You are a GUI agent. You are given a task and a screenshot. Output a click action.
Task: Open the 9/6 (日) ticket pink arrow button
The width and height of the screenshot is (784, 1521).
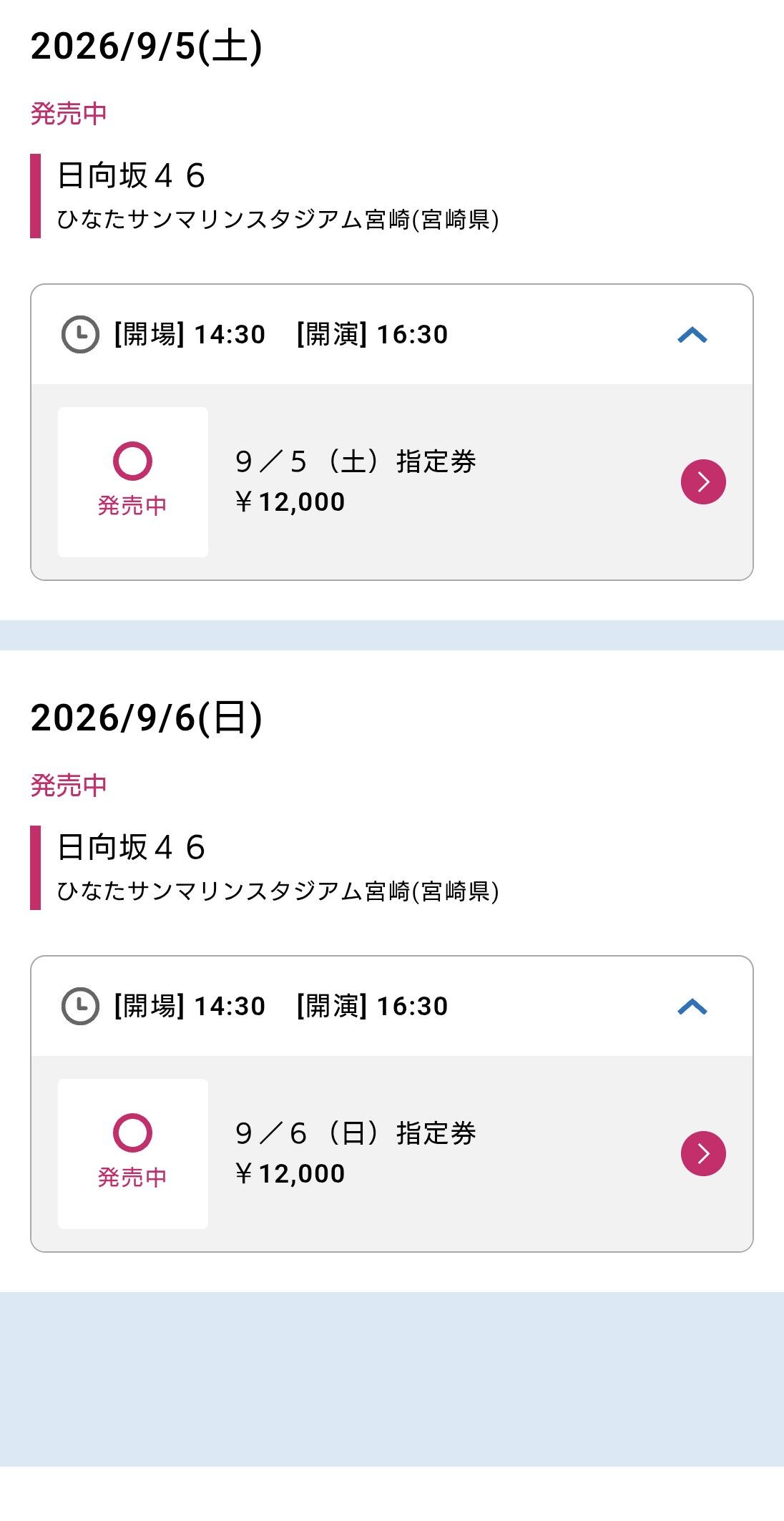[703, 1153]
